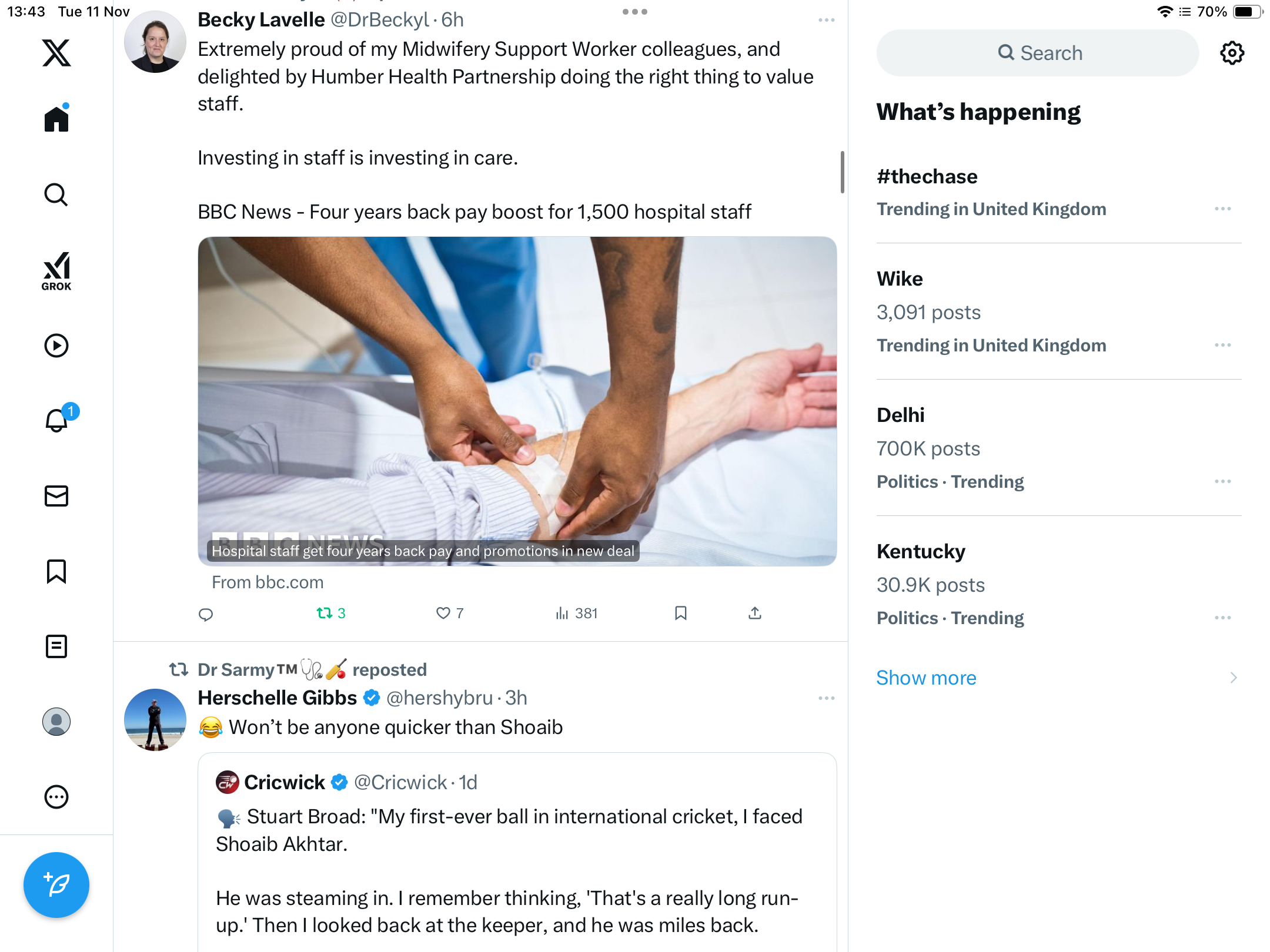Open the Explore search tab

pyautogui.click(x=56, y=195)
